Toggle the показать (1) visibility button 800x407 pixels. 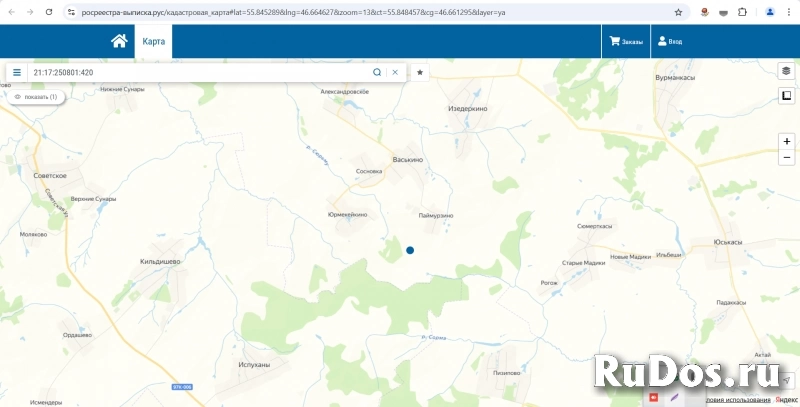(36, 97)
